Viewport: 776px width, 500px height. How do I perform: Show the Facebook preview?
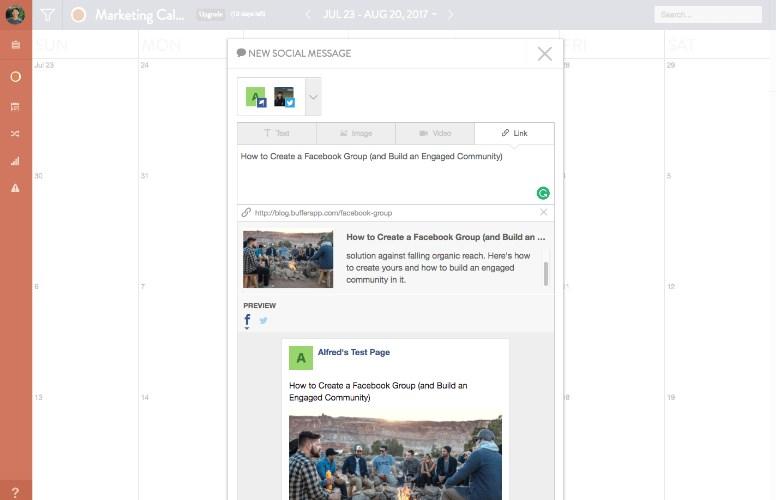[247, 320]
